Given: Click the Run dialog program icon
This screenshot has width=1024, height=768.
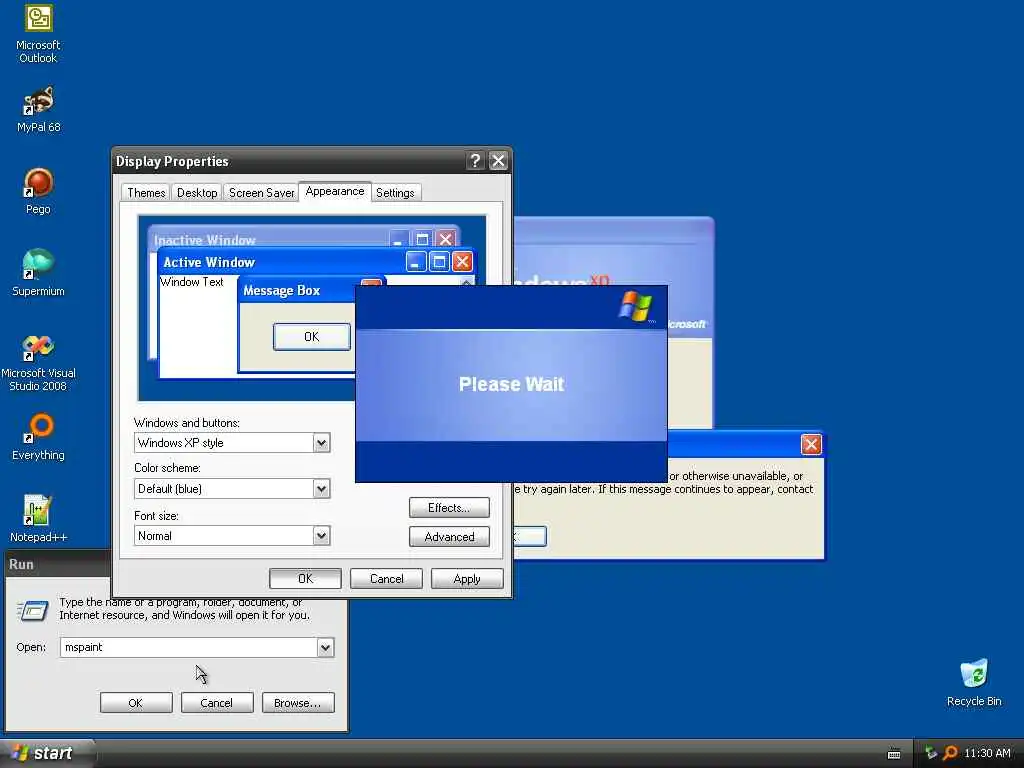Looking at the screenshot, I should [32, 611].
